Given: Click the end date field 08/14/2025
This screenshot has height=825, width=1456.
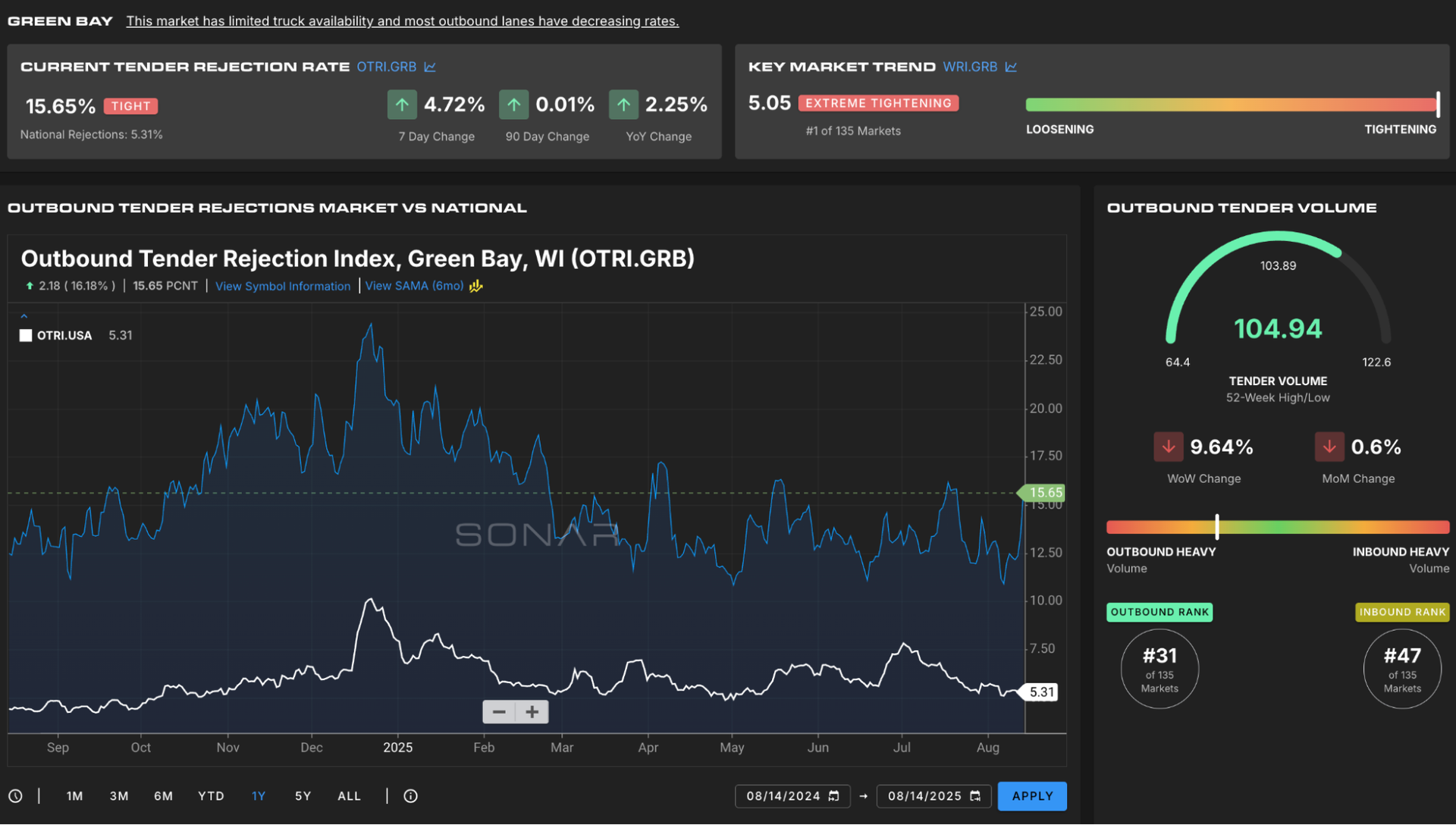Looking at the screenshot, I should point(934,796).
